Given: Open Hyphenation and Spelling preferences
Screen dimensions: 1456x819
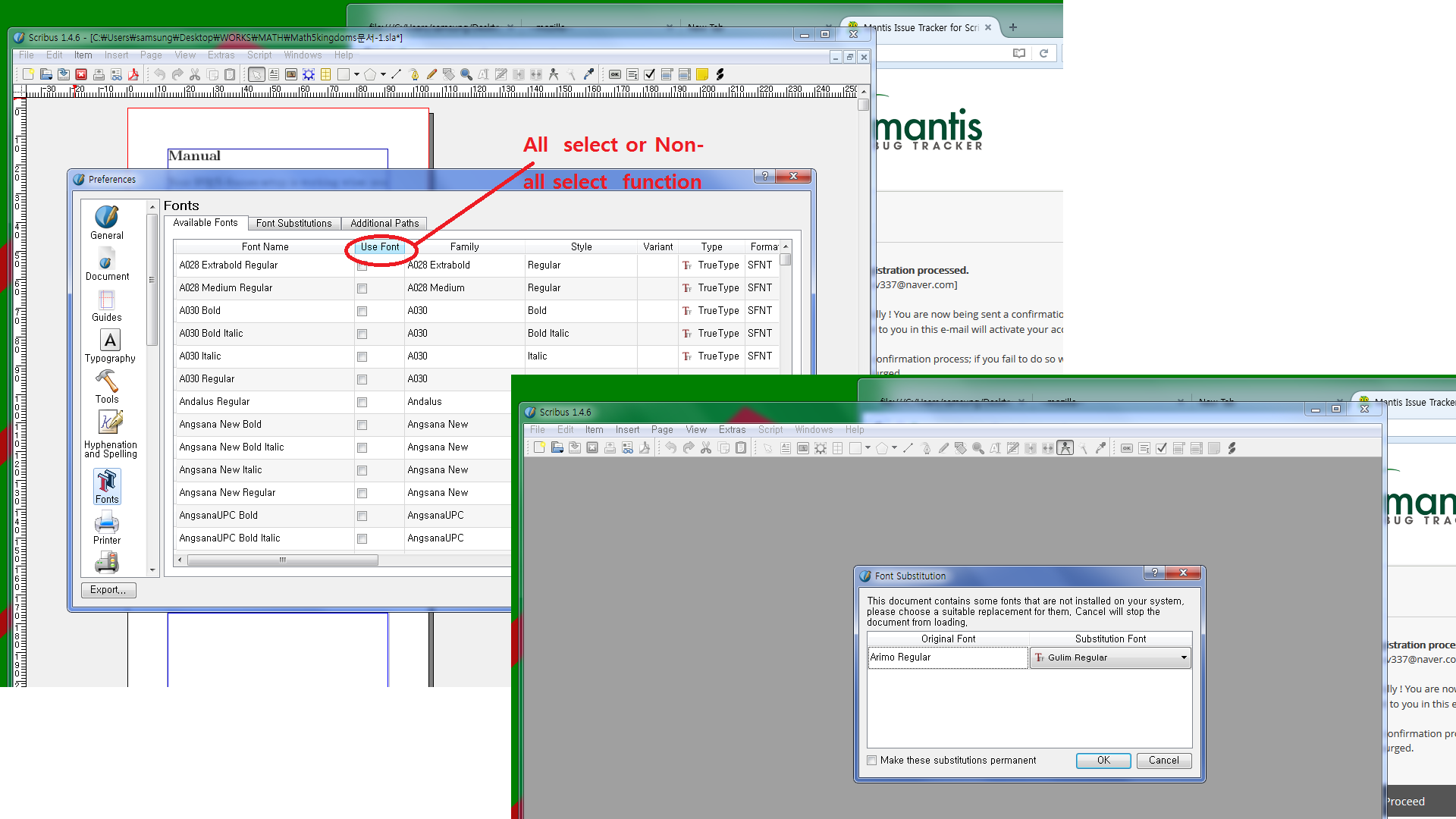Looking at the screenshot, I should [110, 435].
